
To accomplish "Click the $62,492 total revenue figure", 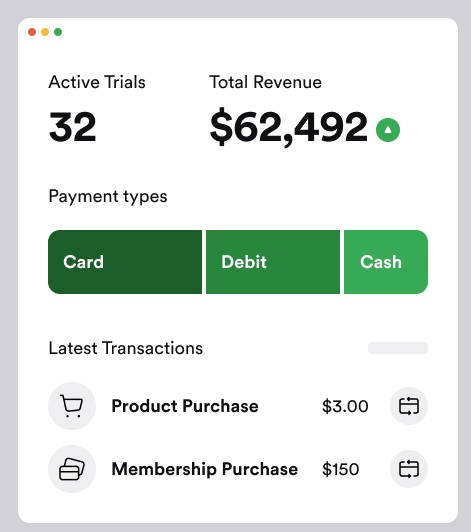I will click(288, 128).
